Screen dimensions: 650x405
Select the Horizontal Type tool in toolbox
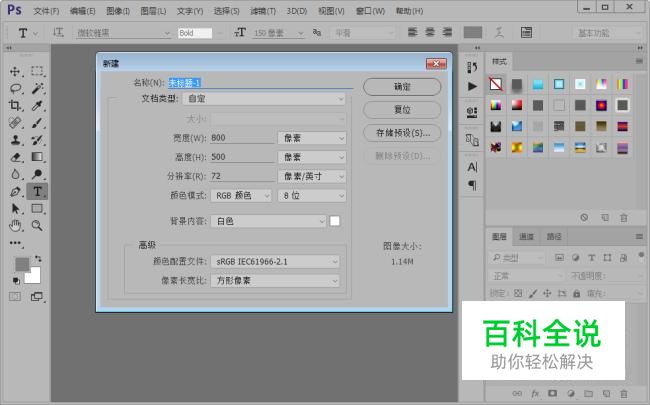37,192
